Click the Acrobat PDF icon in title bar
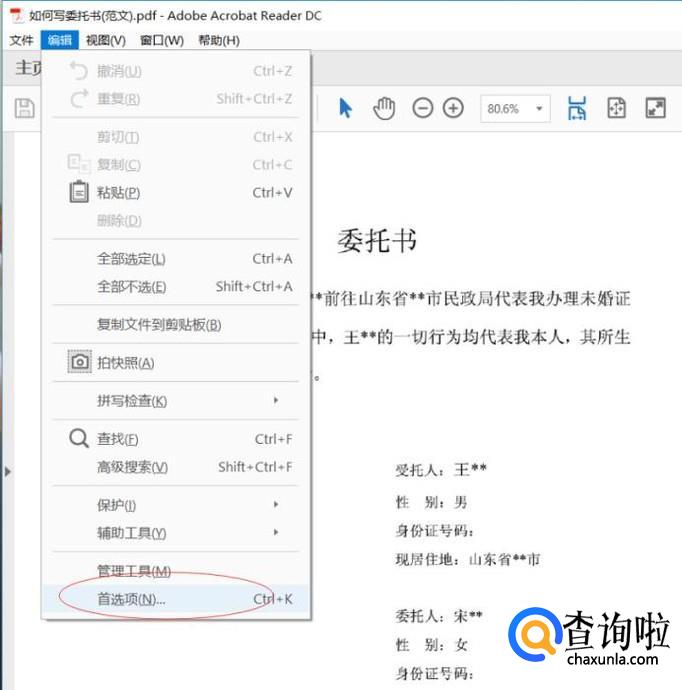 (x=17, y=15)
